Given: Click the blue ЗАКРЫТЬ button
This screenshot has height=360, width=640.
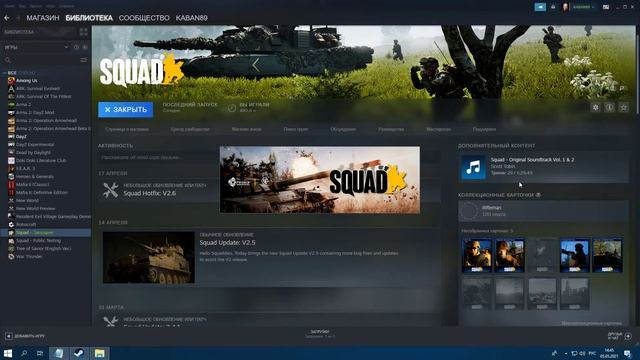Looking at the screenshot, I should (x=126, y=109).
